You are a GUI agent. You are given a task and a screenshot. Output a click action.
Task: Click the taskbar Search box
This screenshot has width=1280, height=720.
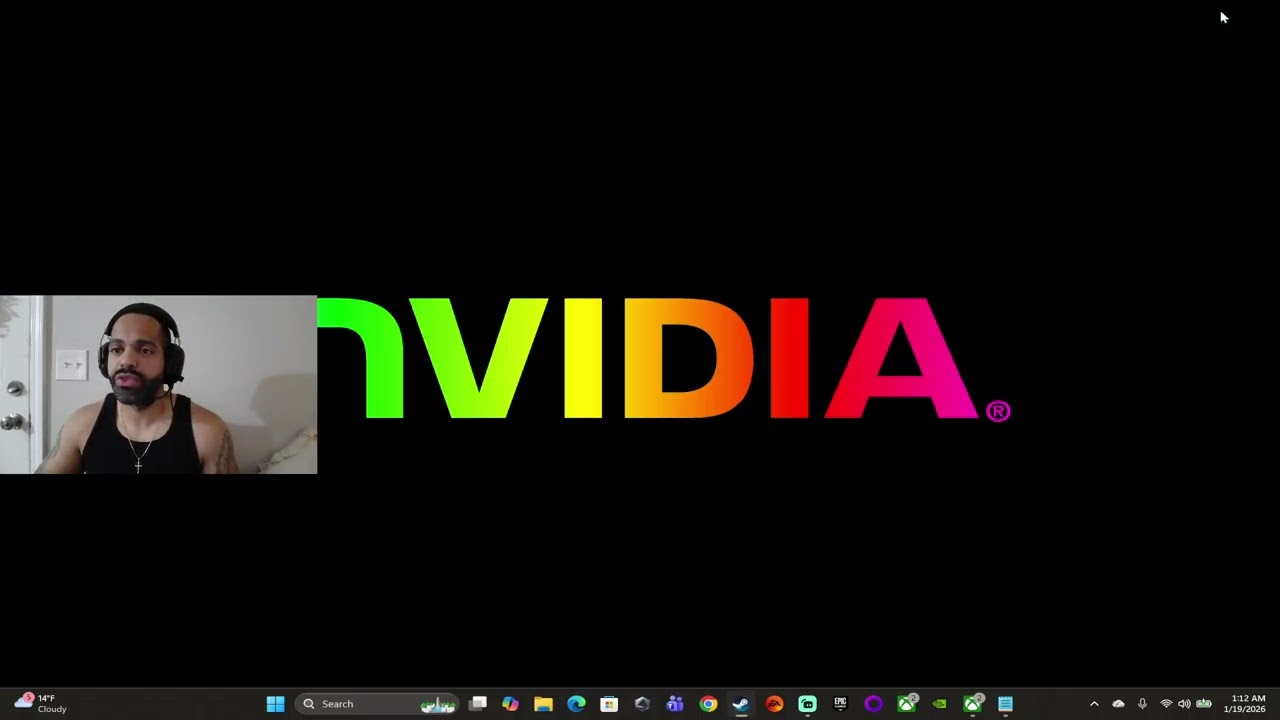coord(377,704)
